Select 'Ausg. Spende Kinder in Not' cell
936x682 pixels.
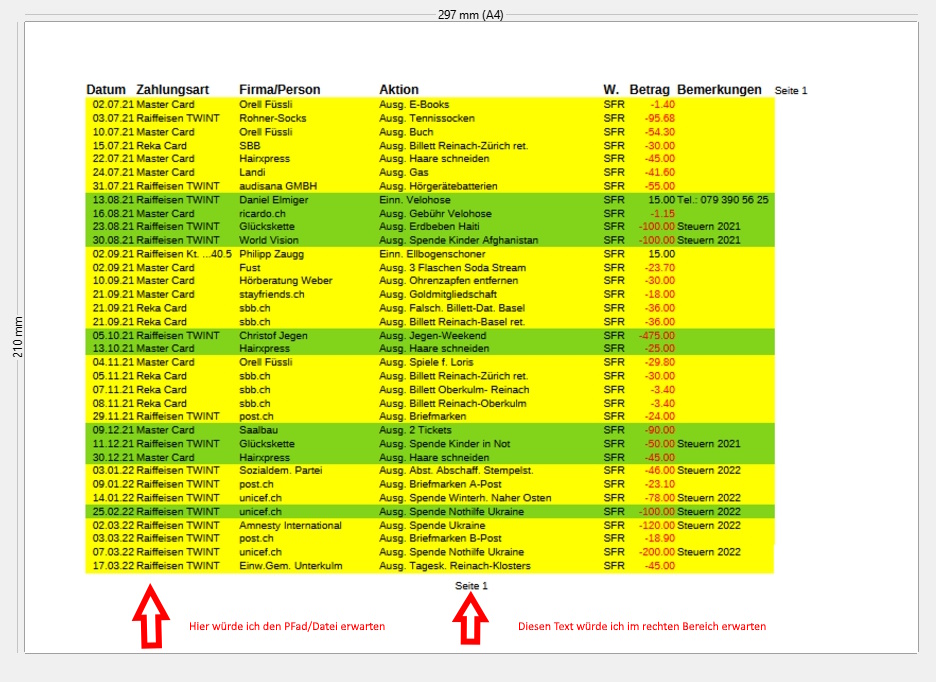point(445,444)
